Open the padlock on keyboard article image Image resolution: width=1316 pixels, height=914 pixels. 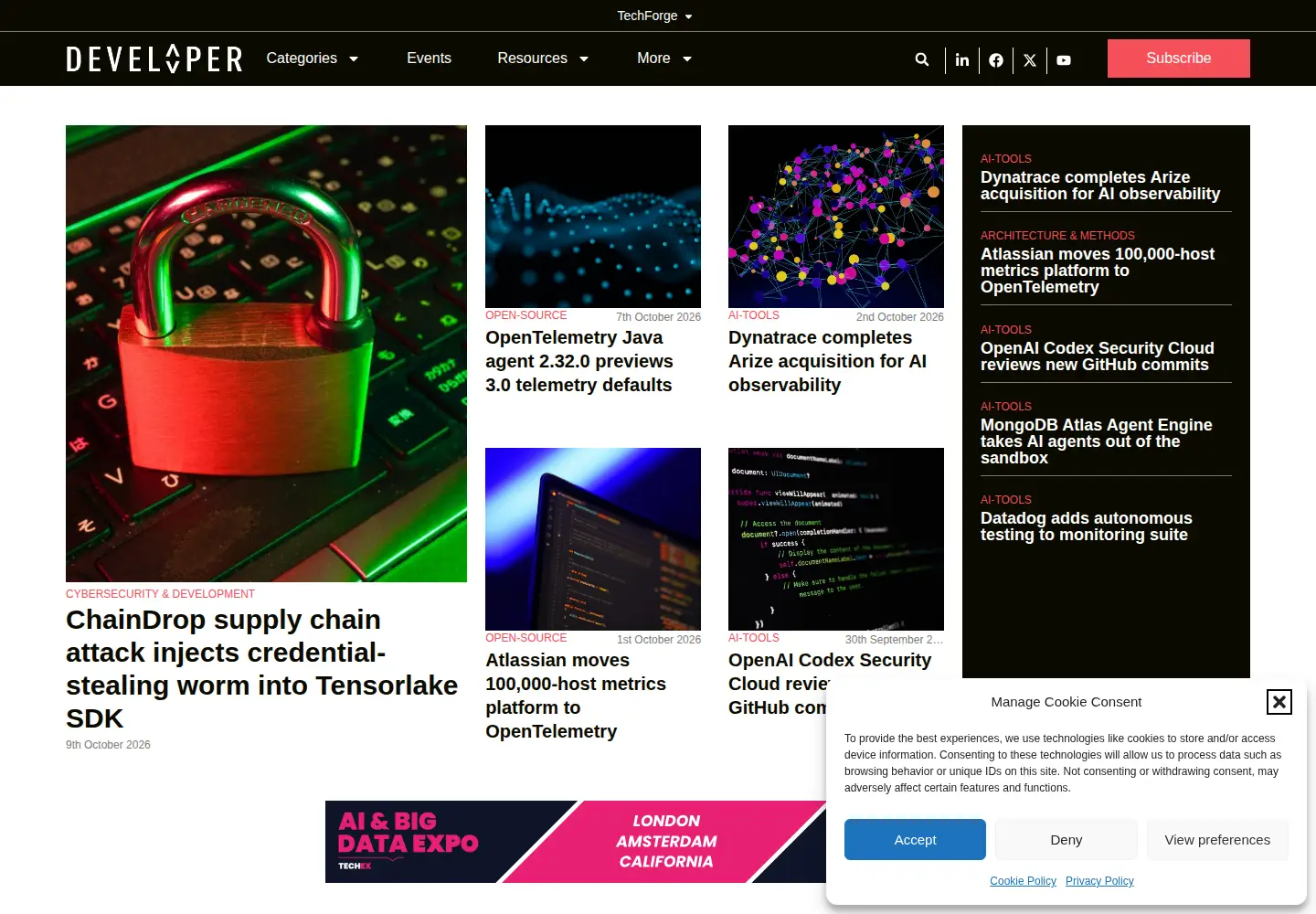point(266,354)
